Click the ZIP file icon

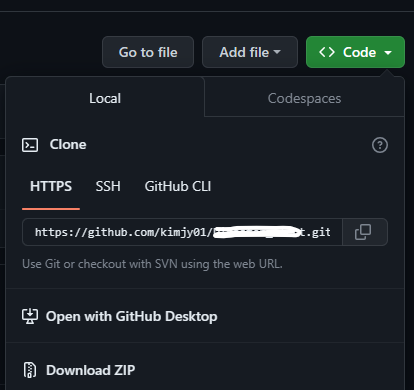coord(30,370)
